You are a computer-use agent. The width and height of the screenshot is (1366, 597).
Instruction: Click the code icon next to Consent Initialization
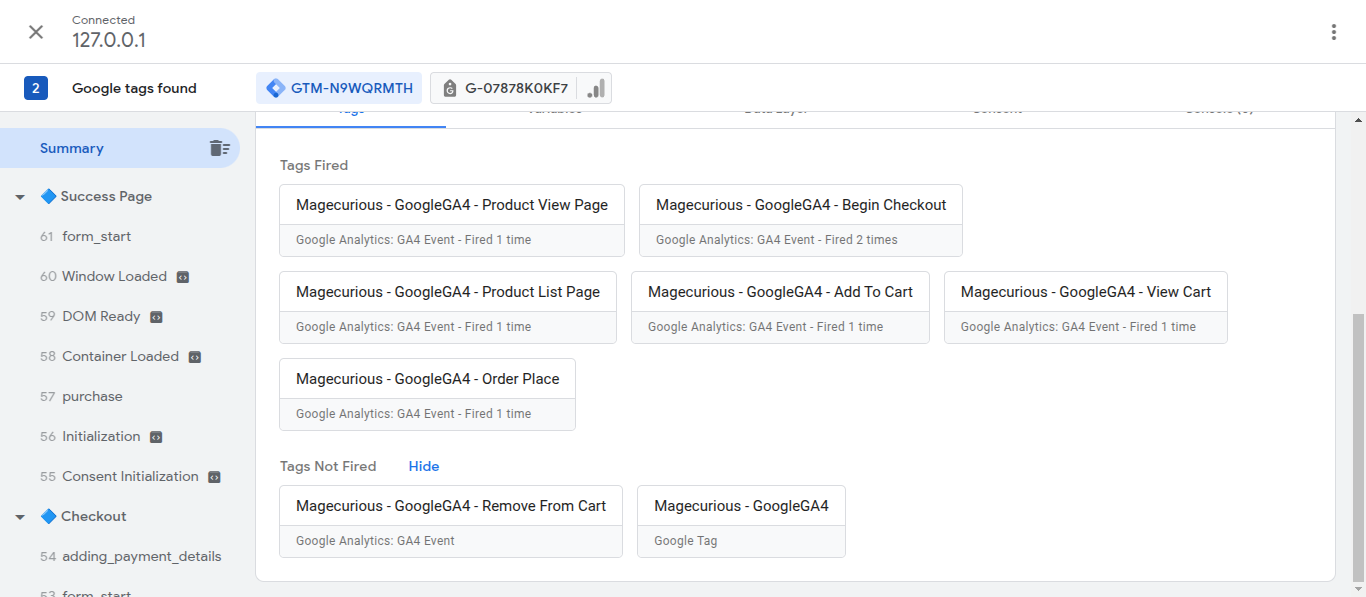coord(213,476)
